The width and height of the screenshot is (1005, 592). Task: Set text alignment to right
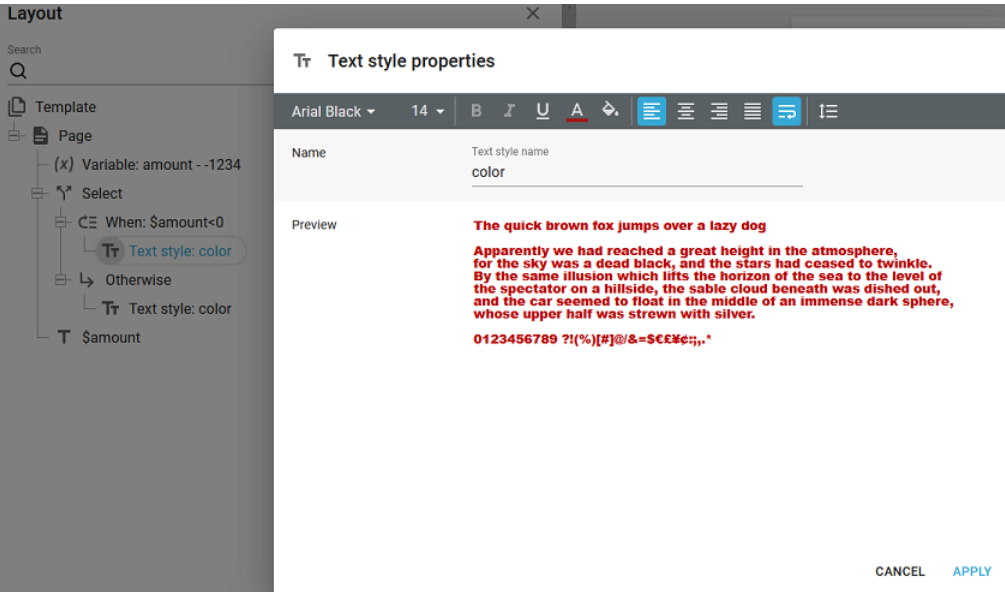click(x=719, y=111)
